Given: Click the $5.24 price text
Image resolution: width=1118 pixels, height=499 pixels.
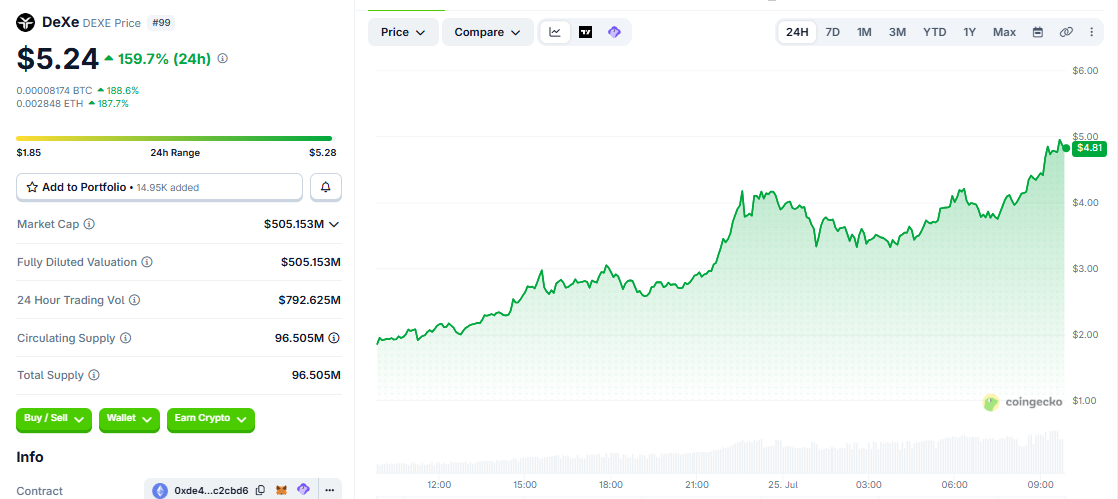Looking at the screenshot, I should tap(58, 59).
